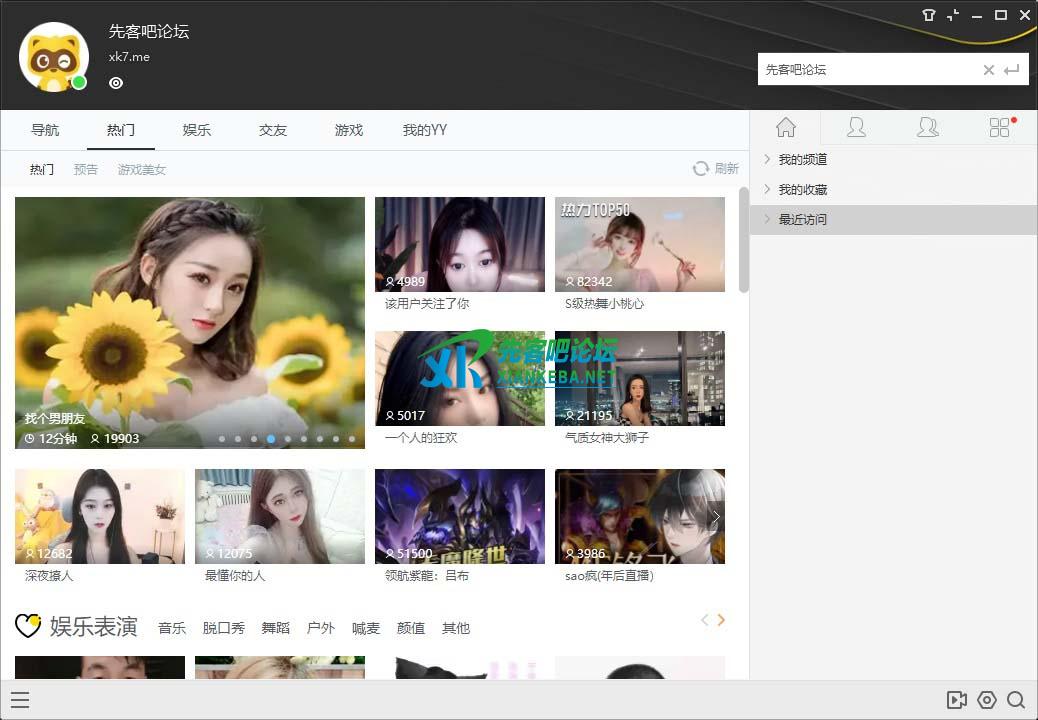
Task: Switch to mini mode with the compress icon
Action: pos(953,15)
